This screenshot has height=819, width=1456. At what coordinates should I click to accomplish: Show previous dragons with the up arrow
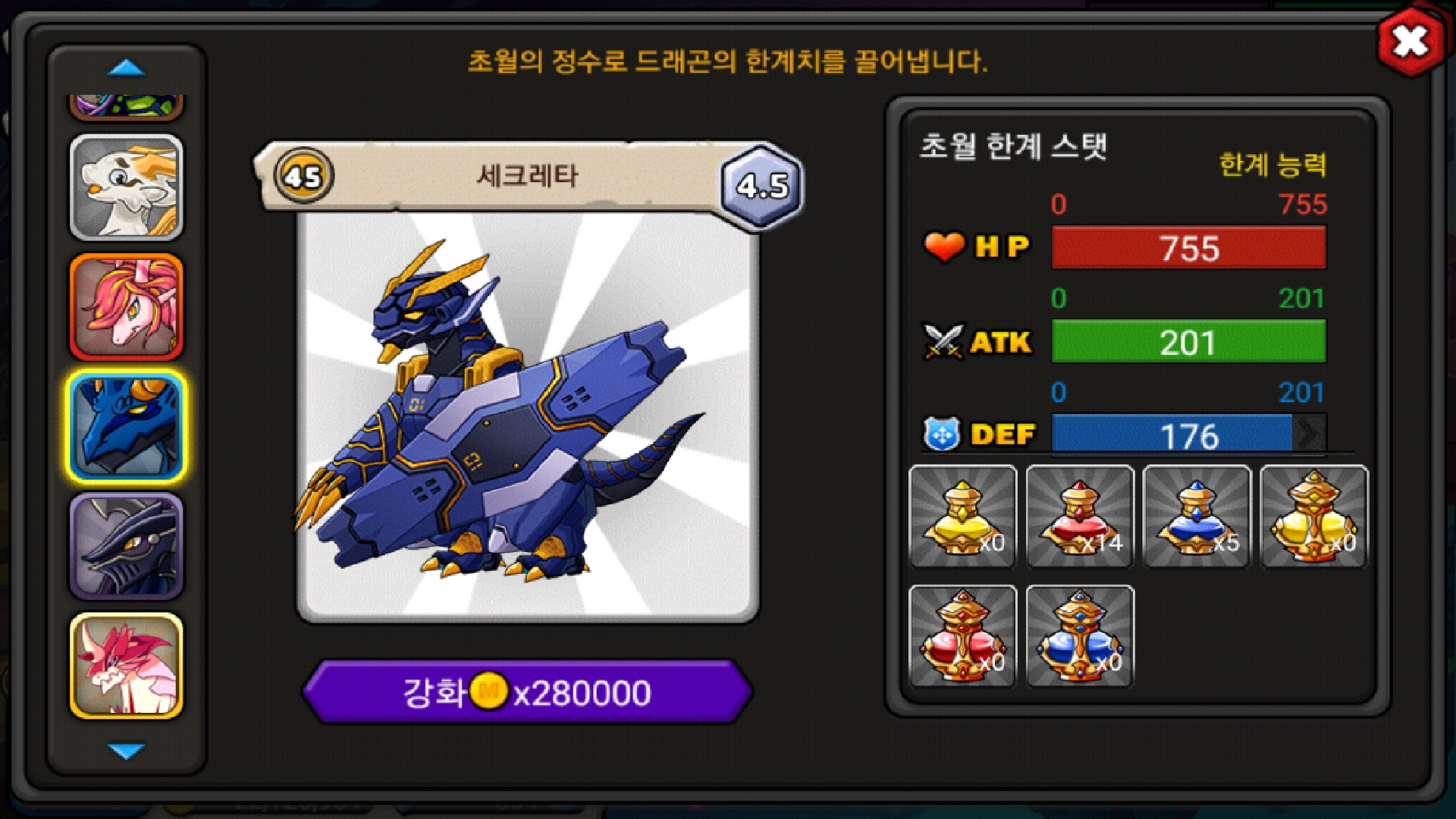[127, 68]
